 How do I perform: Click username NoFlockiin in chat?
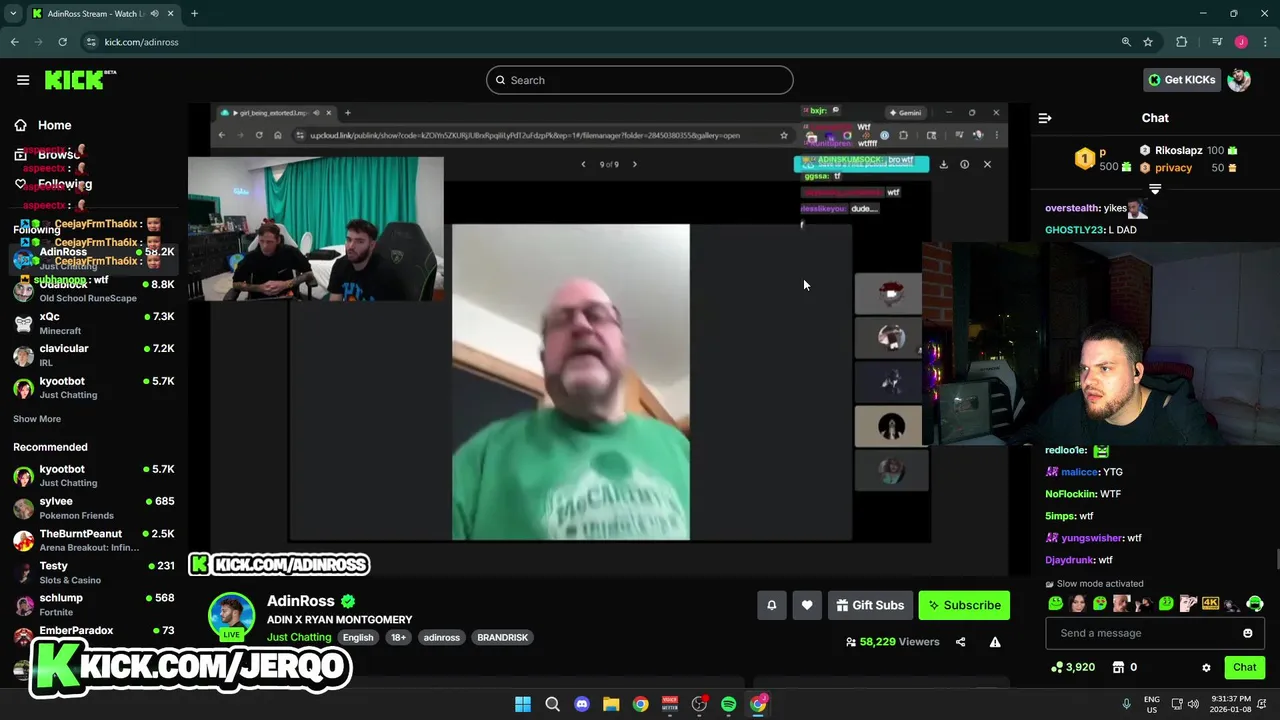tap(1070, 494)
